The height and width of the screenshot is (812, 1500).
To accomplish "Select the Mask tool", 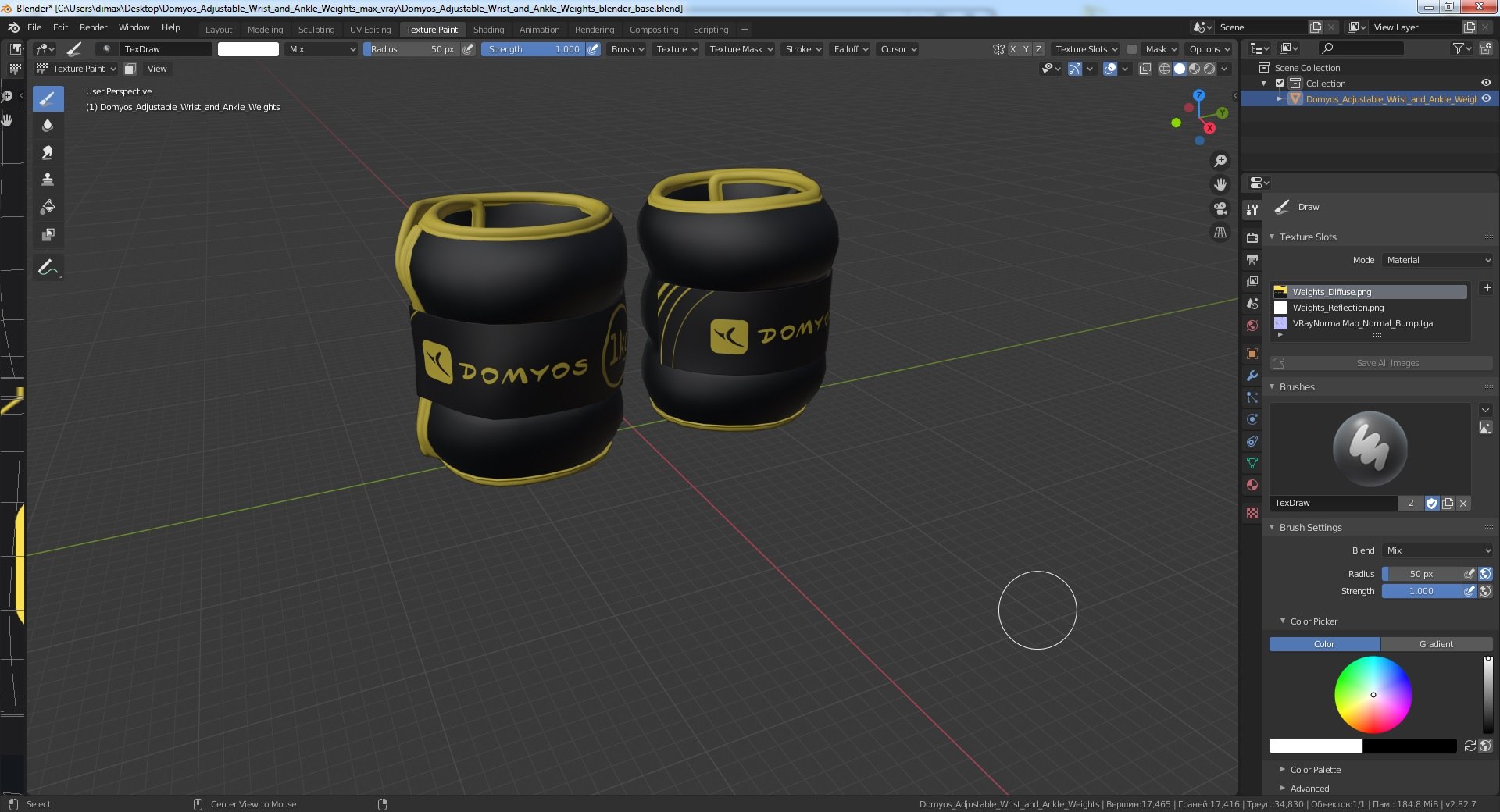I will pos(48,234).
